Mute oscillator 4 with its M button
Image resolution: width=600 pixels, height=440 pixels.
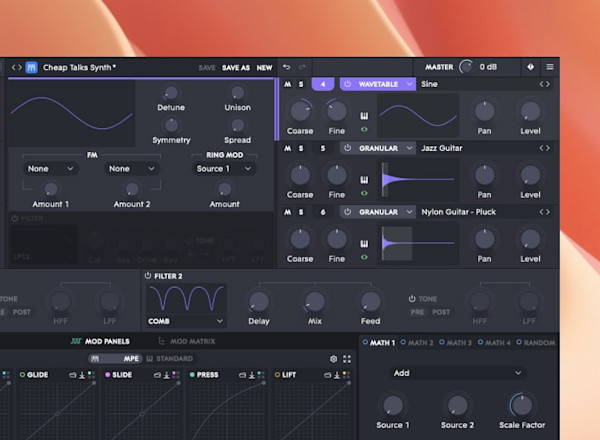[288, 84]
